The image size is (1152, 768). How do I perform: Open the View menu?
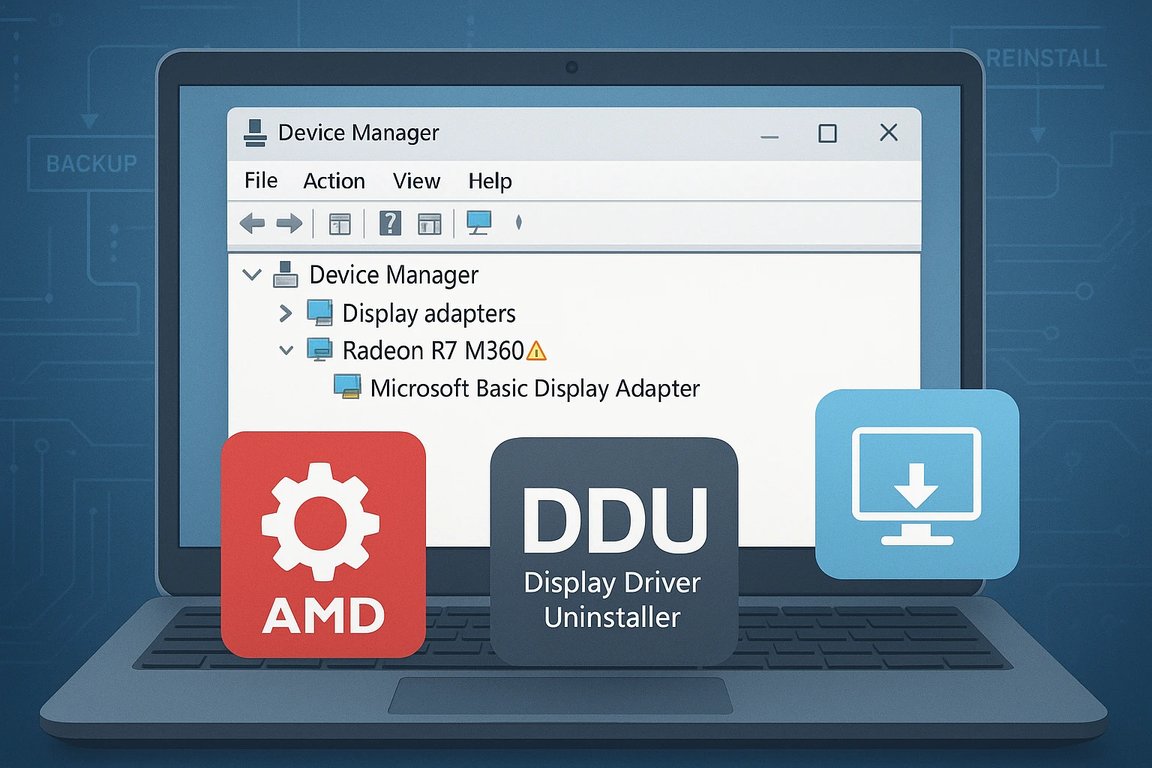[416, 181]
